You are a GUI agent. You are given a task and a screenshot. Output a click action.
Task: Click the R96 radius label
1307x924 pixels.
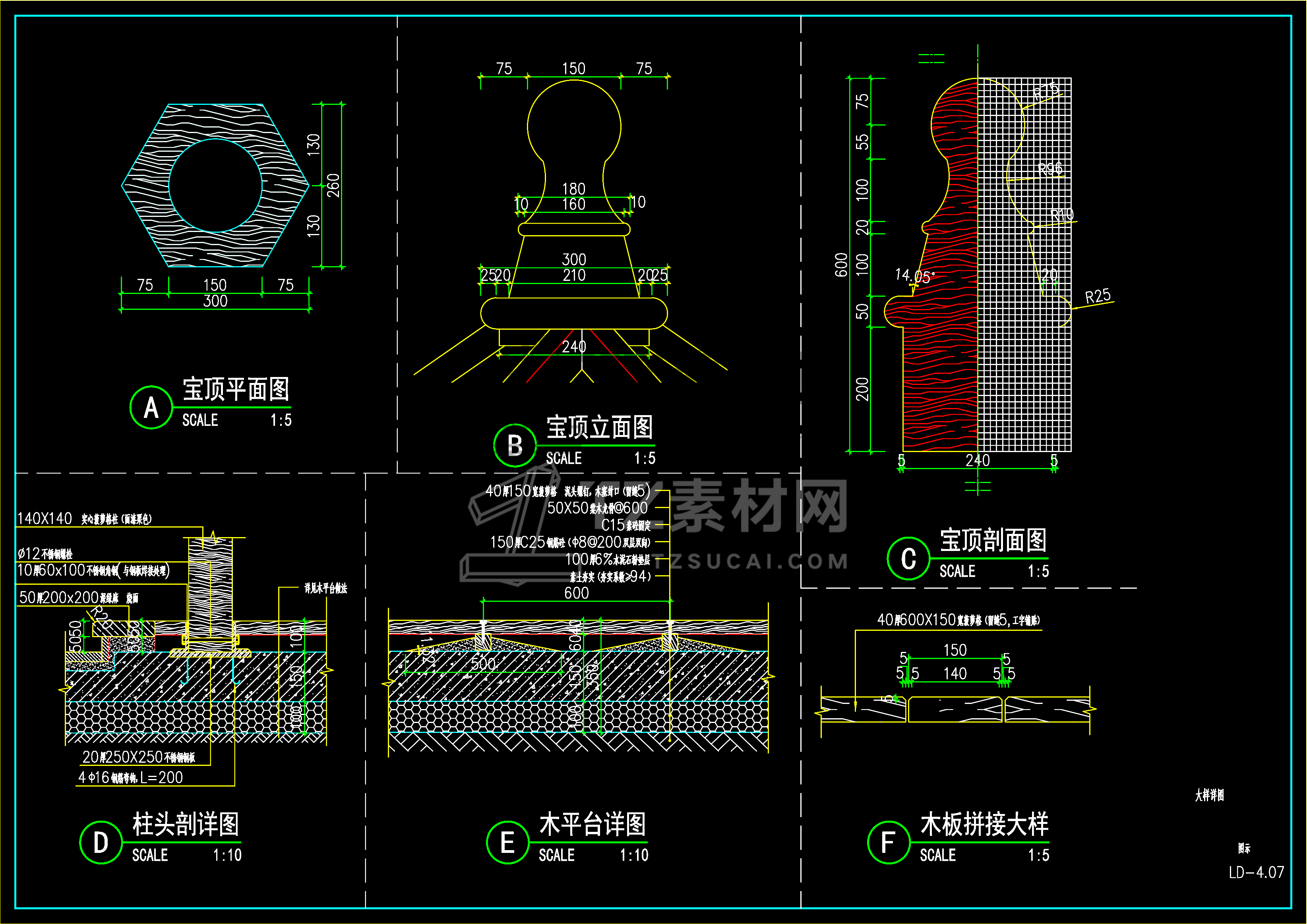click(x=1050, y=169)
